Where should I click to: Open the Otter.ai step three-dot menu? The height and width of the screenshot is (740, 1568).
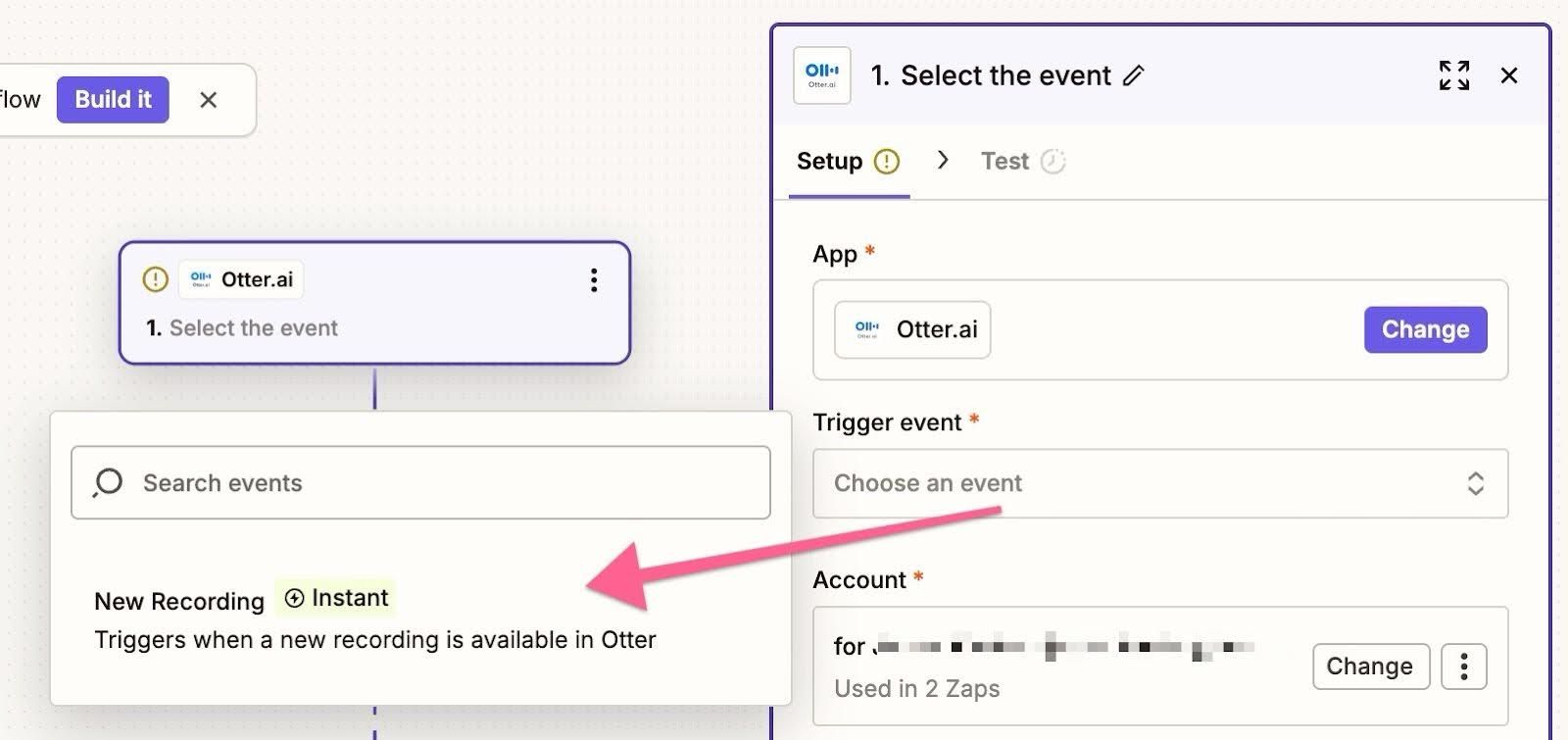[594, 280]
